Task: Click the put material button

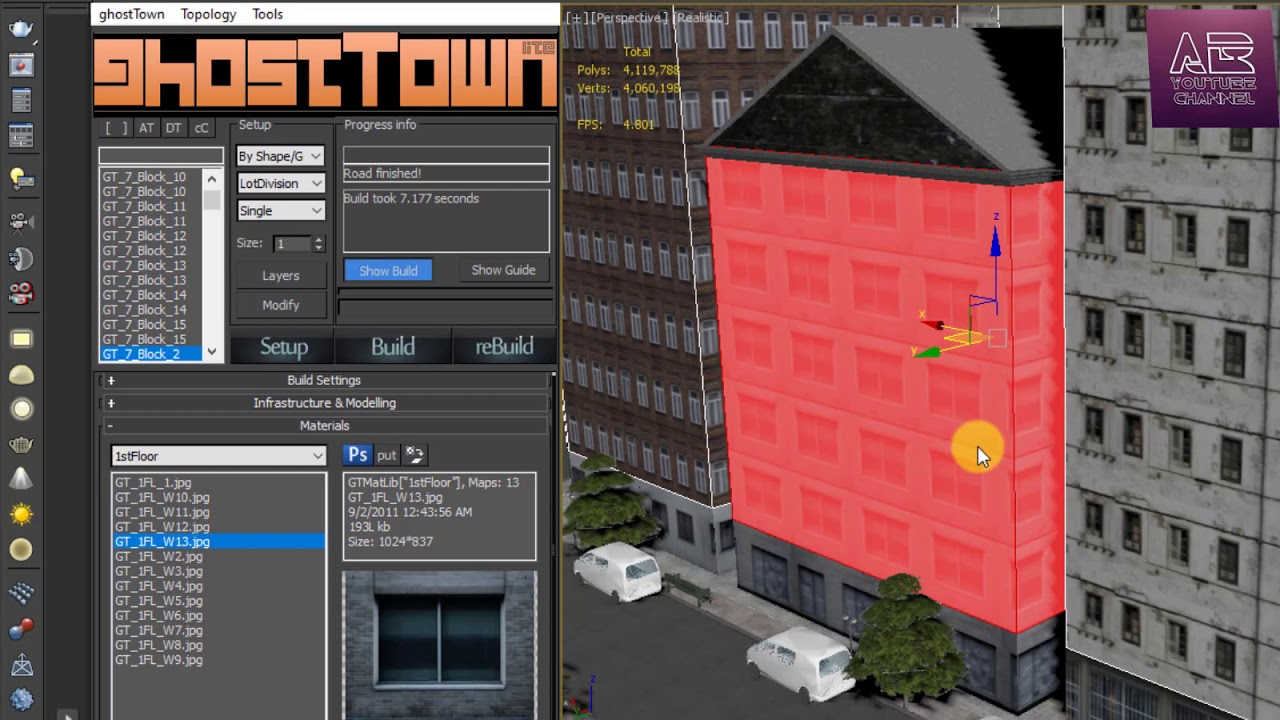Action: point(387,455)
